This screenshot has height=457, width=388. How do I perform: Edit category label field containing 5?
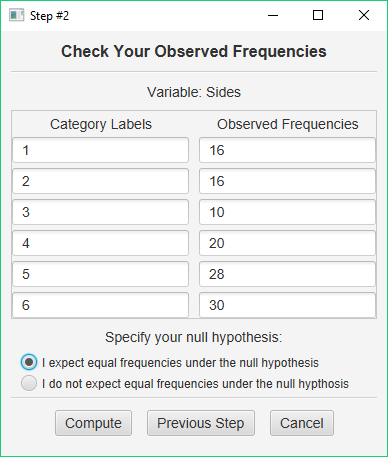[101, 274]
